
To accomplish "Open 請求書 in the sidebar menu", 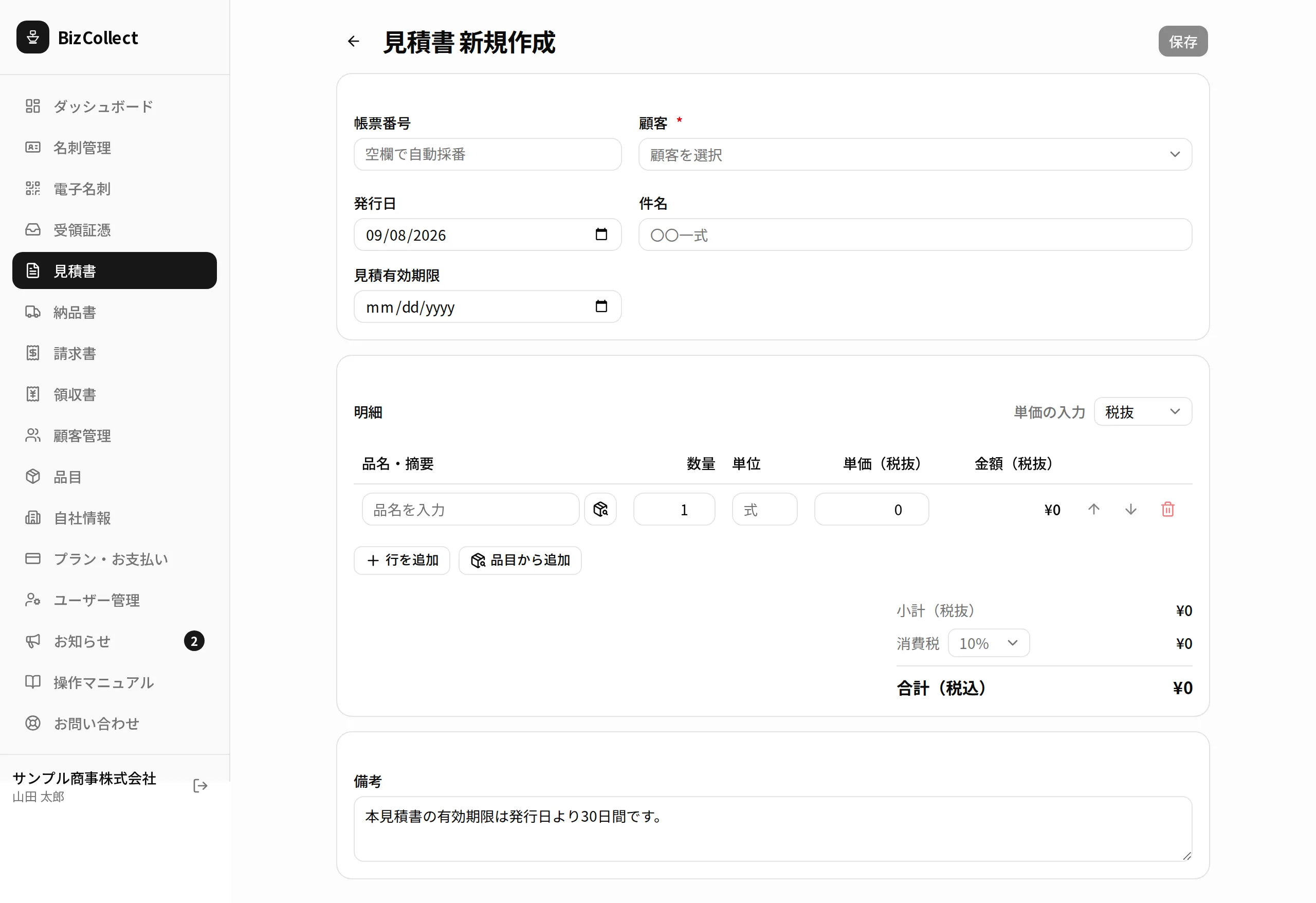I will pyautogui.click(x=115, y=353).
